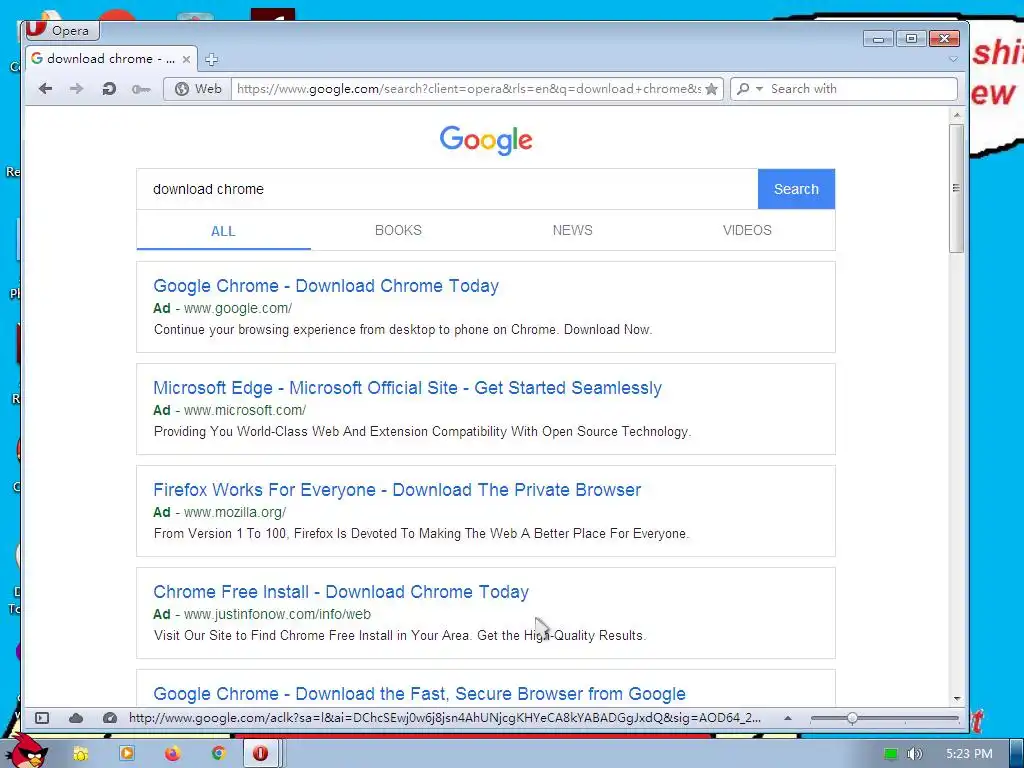Click the 5:23 PM system clock
The height and width of the screenshot is (768, 1024).
click(969, 754)
